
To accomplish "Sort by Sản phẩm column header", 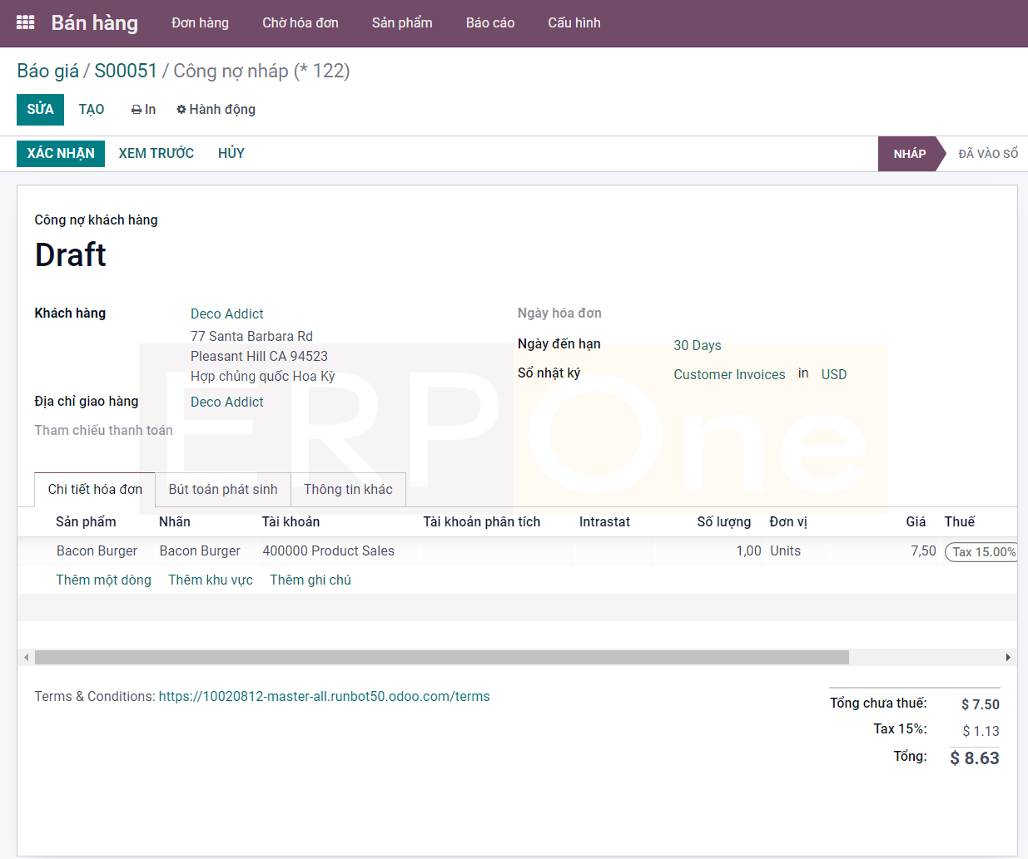I will [86, 522].
